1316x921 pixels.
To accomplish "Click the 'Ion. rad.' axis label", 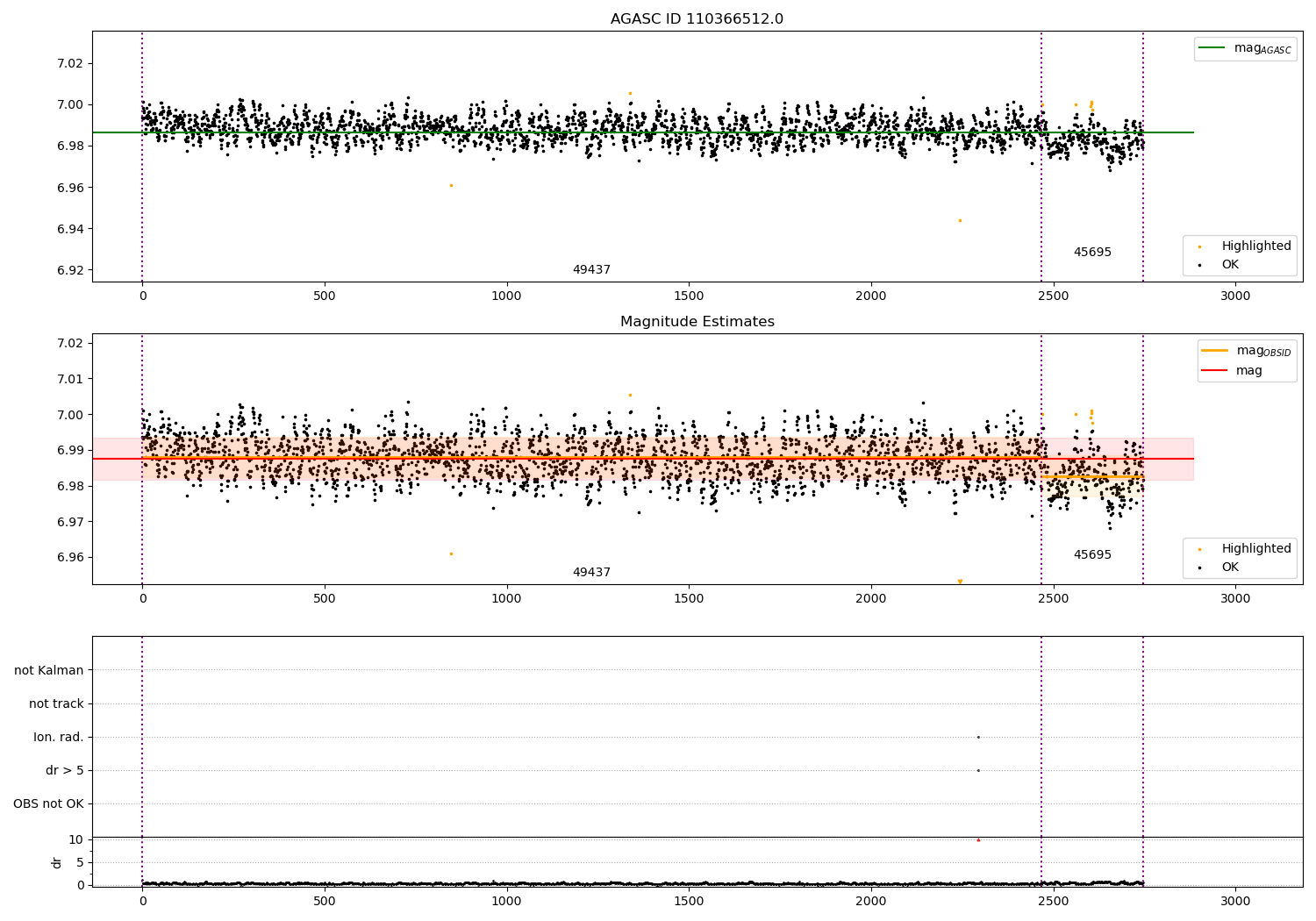I will (x=59, y=738).
